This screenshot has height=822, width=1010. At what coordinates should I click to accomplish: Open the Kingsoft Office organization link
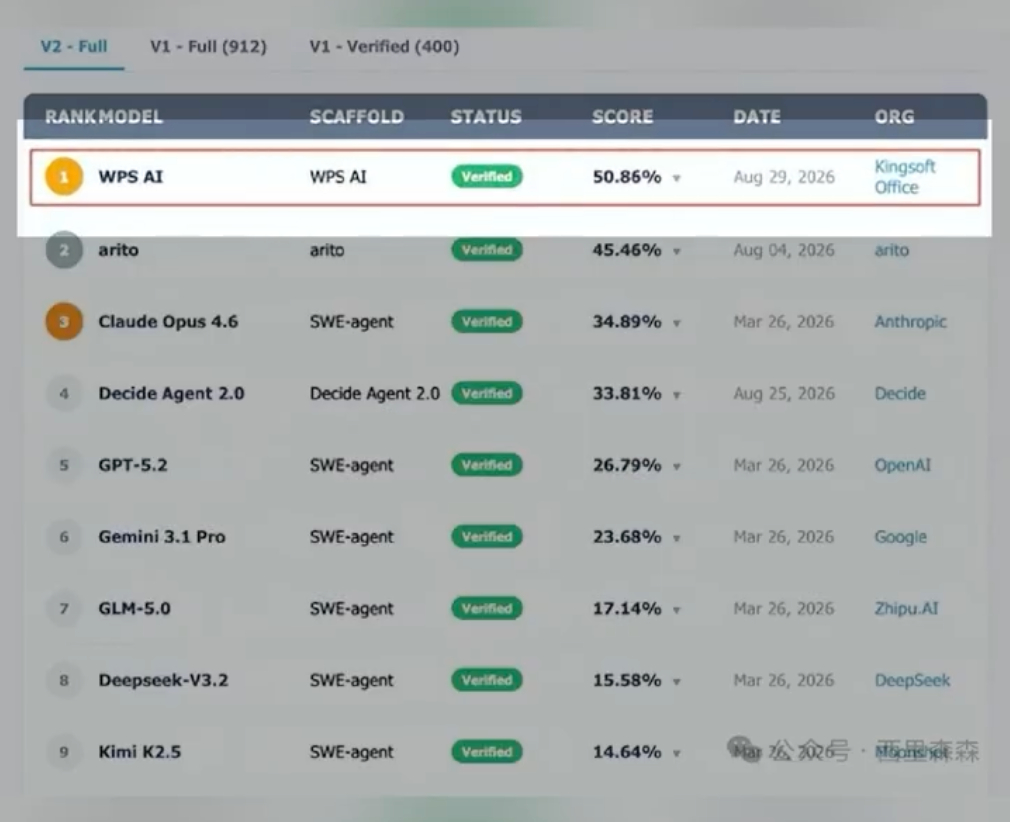coord(904,177)
